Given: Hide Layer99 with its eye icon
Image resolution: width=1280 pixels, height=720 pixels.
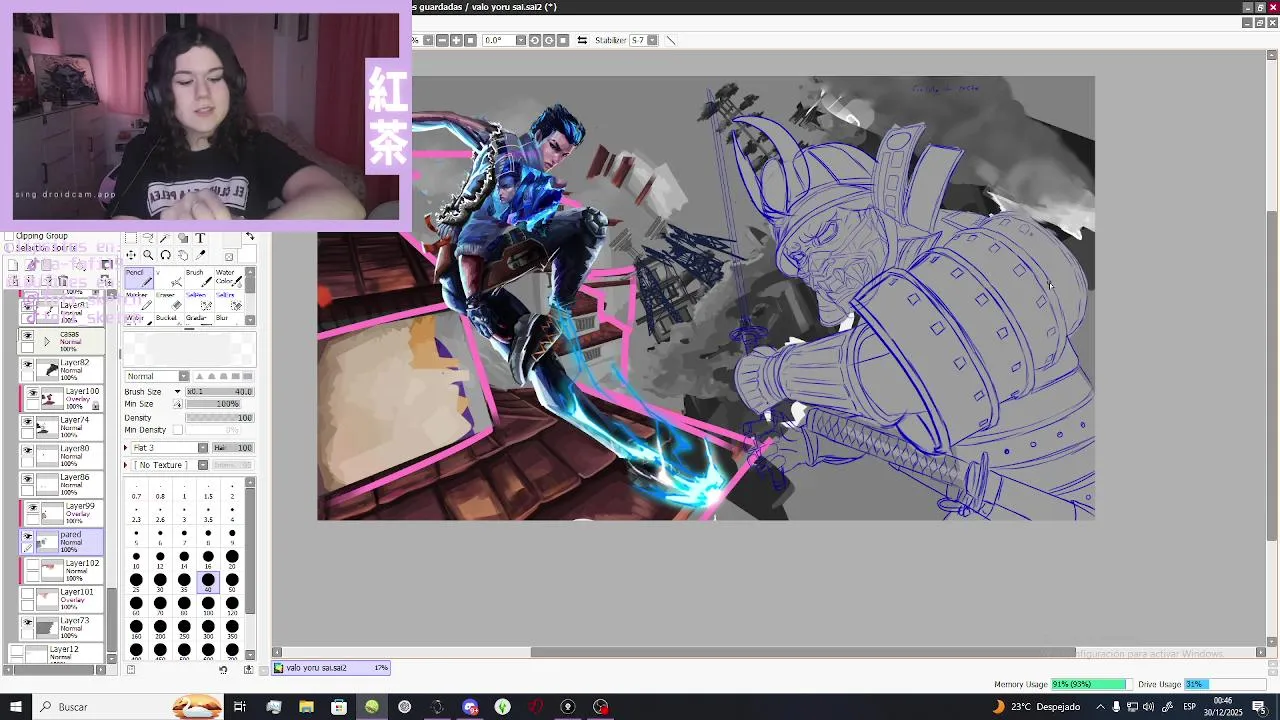Looking at the screenshot, I should coord(32,508).
